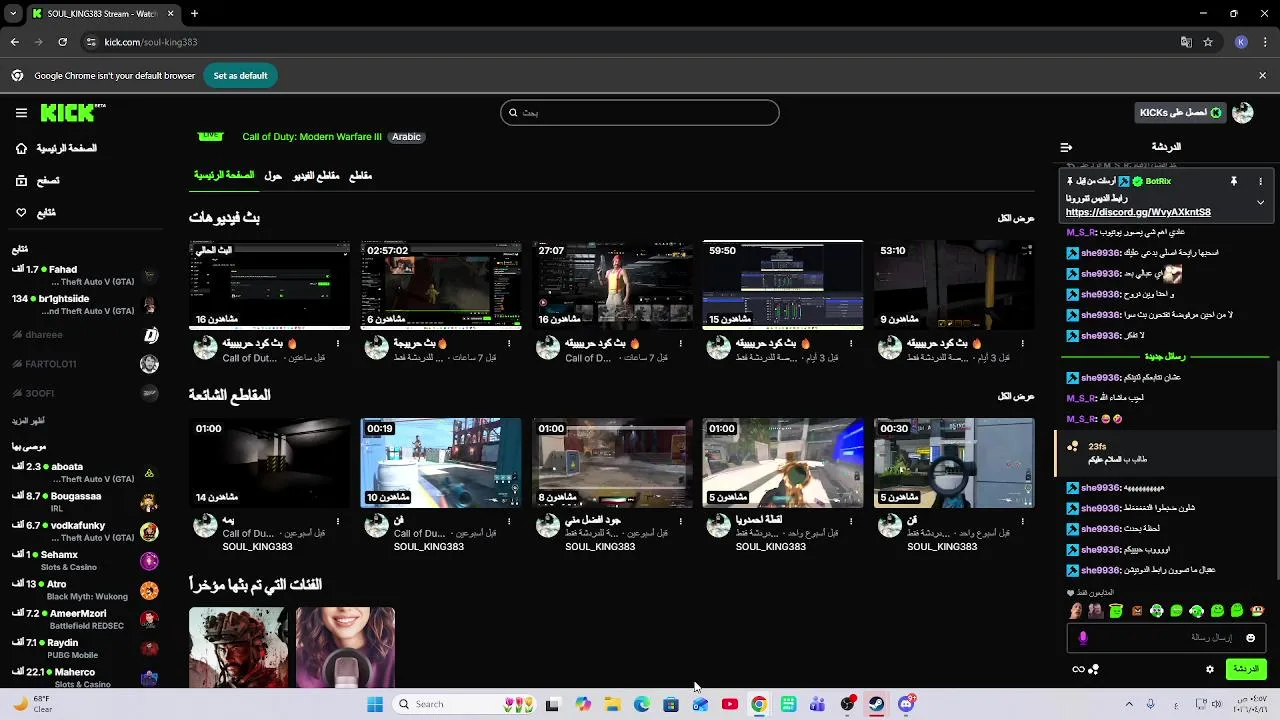Image resolution: width=1280 pixels, height=720 pixels.
Task: Collapse chat using the panel arrow icon
Action: [x=1066, y=147]
